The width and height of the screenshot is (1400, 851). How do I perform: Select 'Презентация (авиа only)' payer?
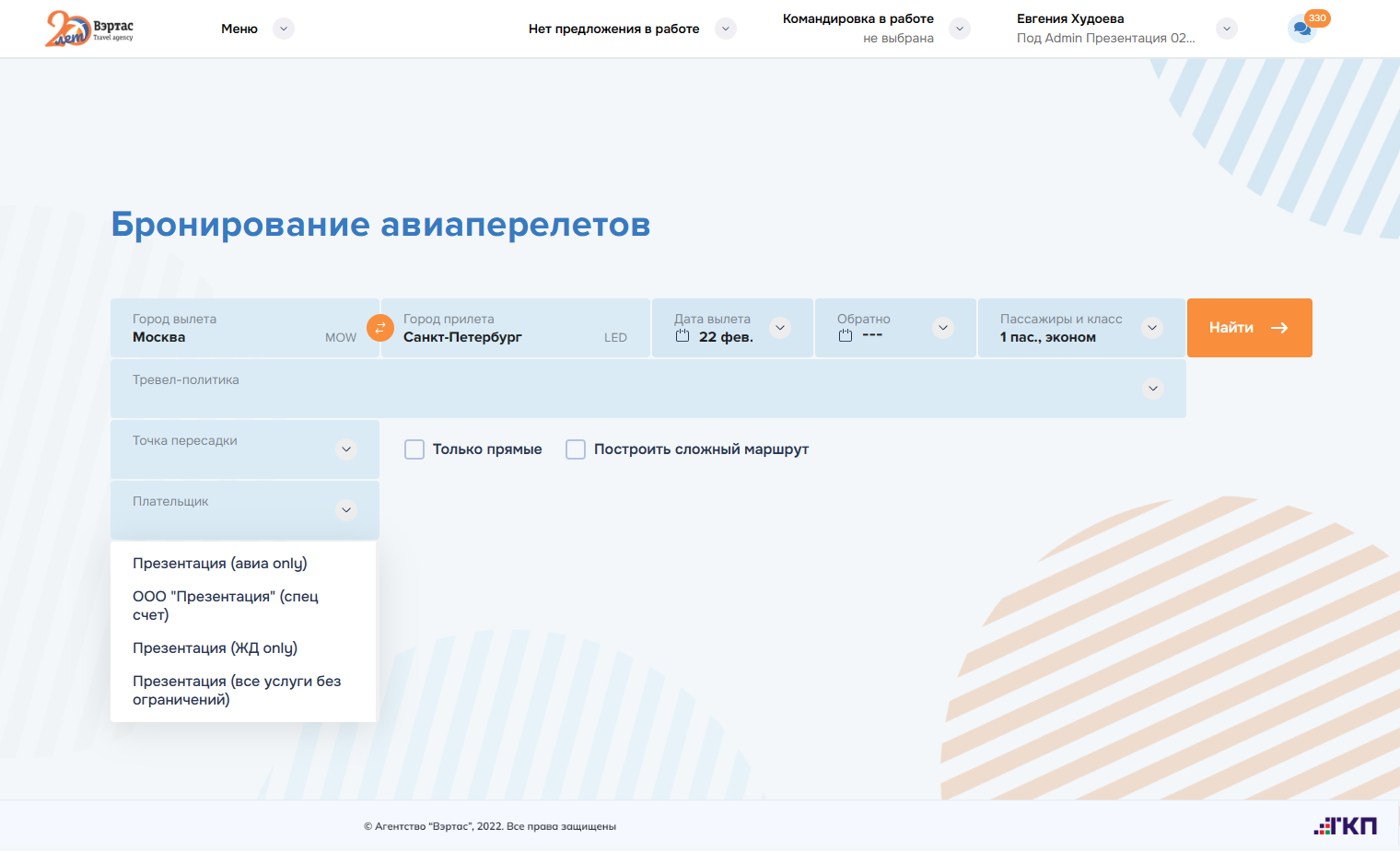click(x=243, y=564)
